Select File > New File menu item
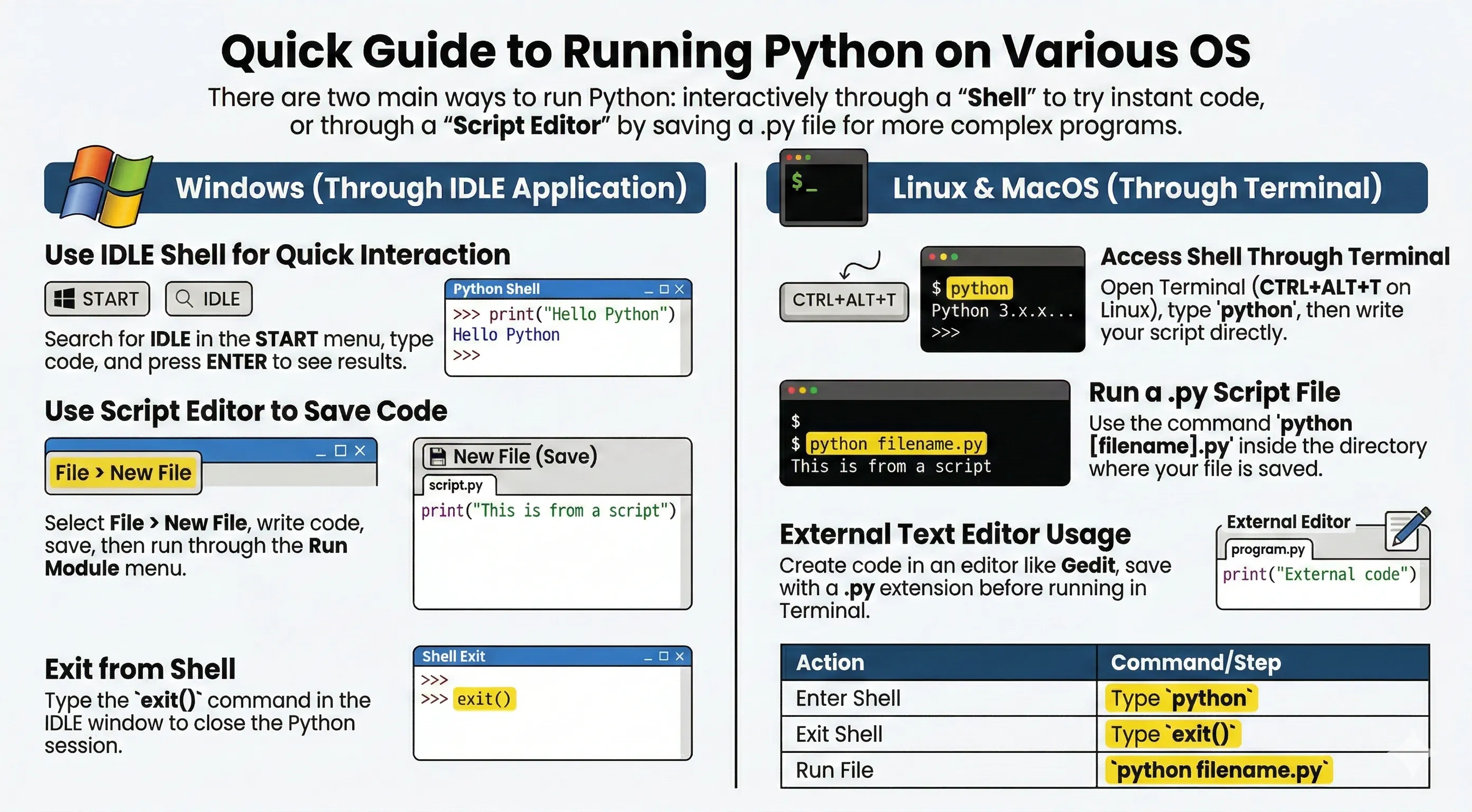 (123, 473)
